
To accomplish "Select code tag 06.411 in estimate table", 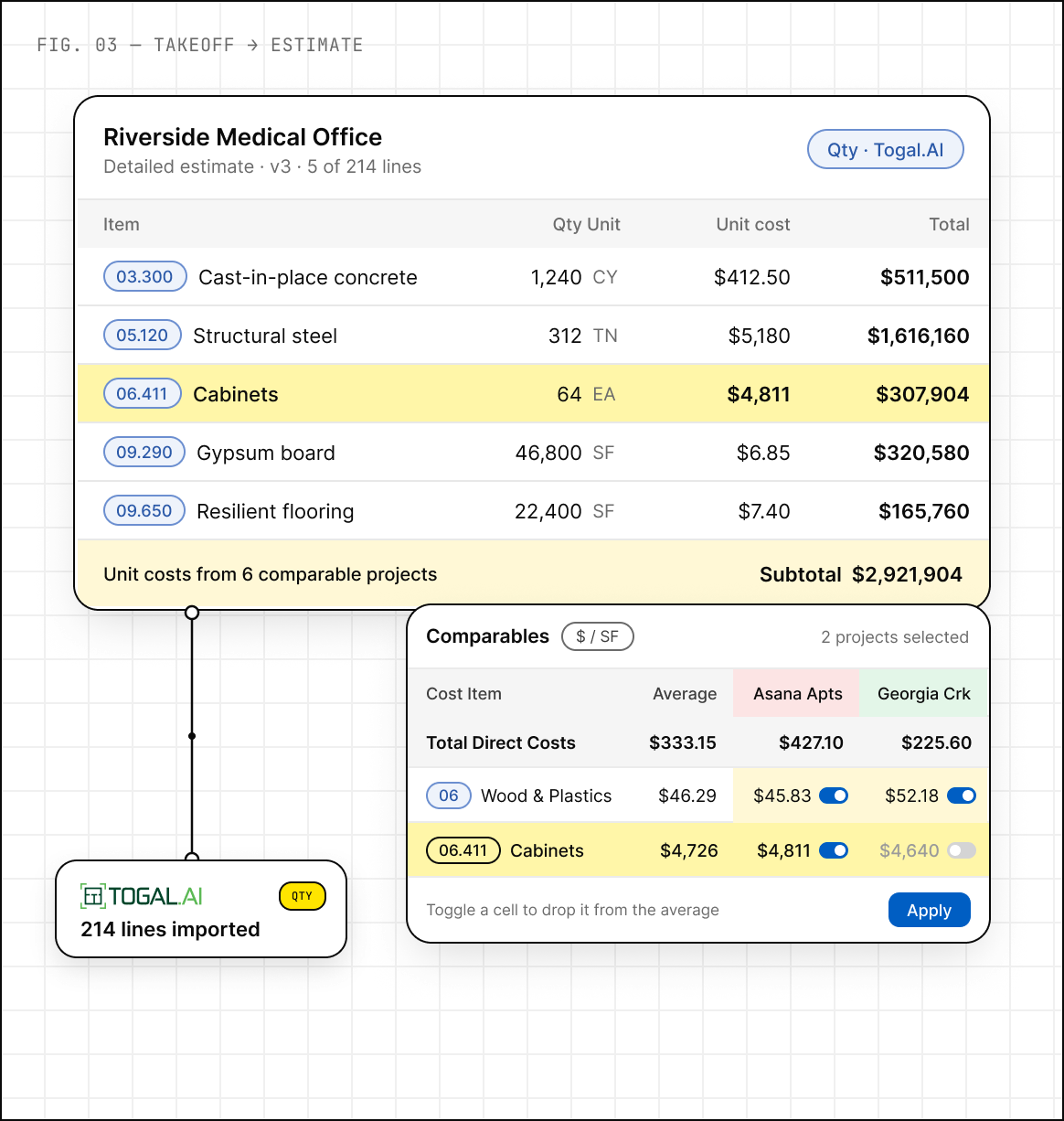I will [x=142, y=394].
